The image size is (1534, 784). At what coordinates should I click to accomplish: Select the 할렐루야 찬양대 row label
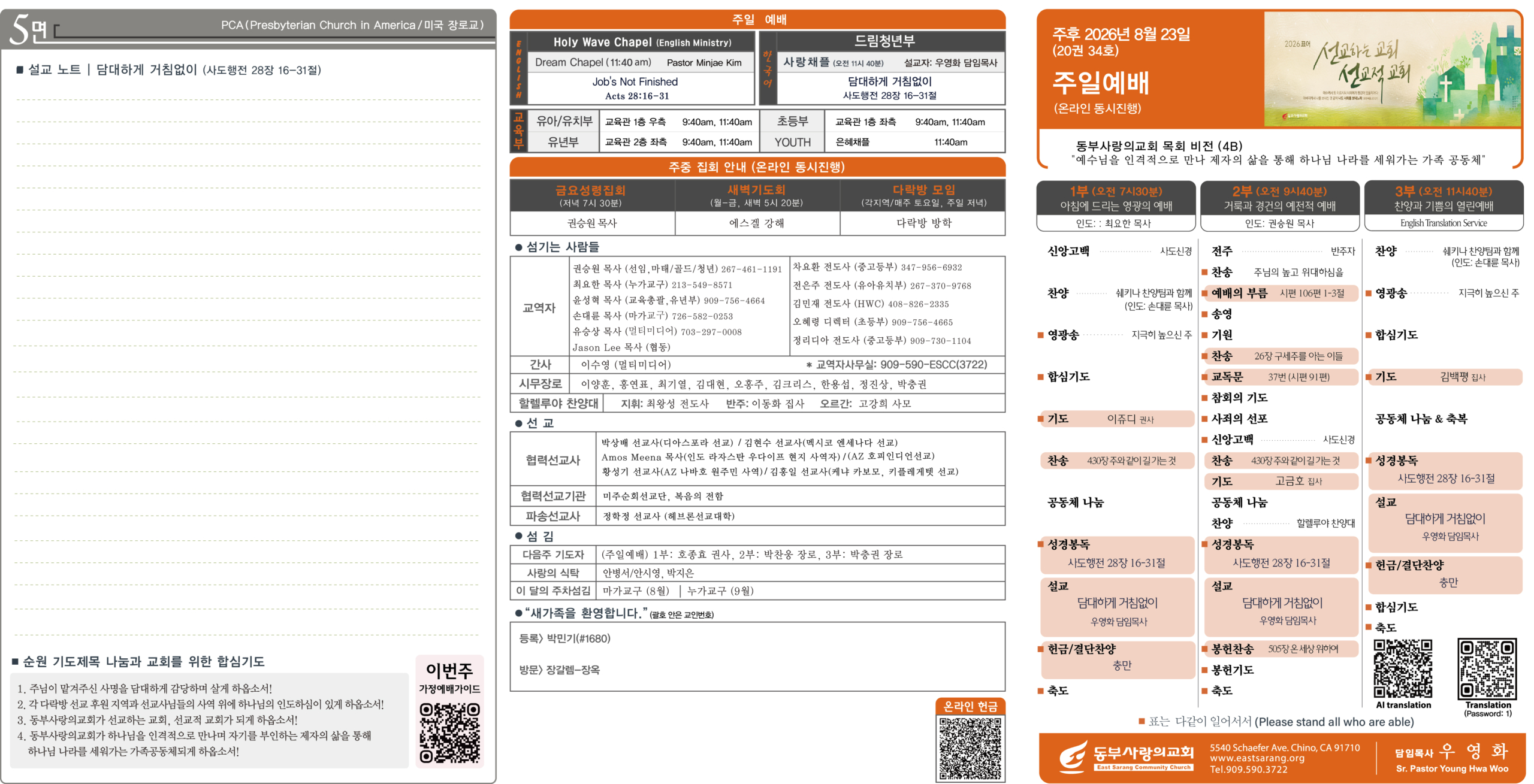point(558,403)
